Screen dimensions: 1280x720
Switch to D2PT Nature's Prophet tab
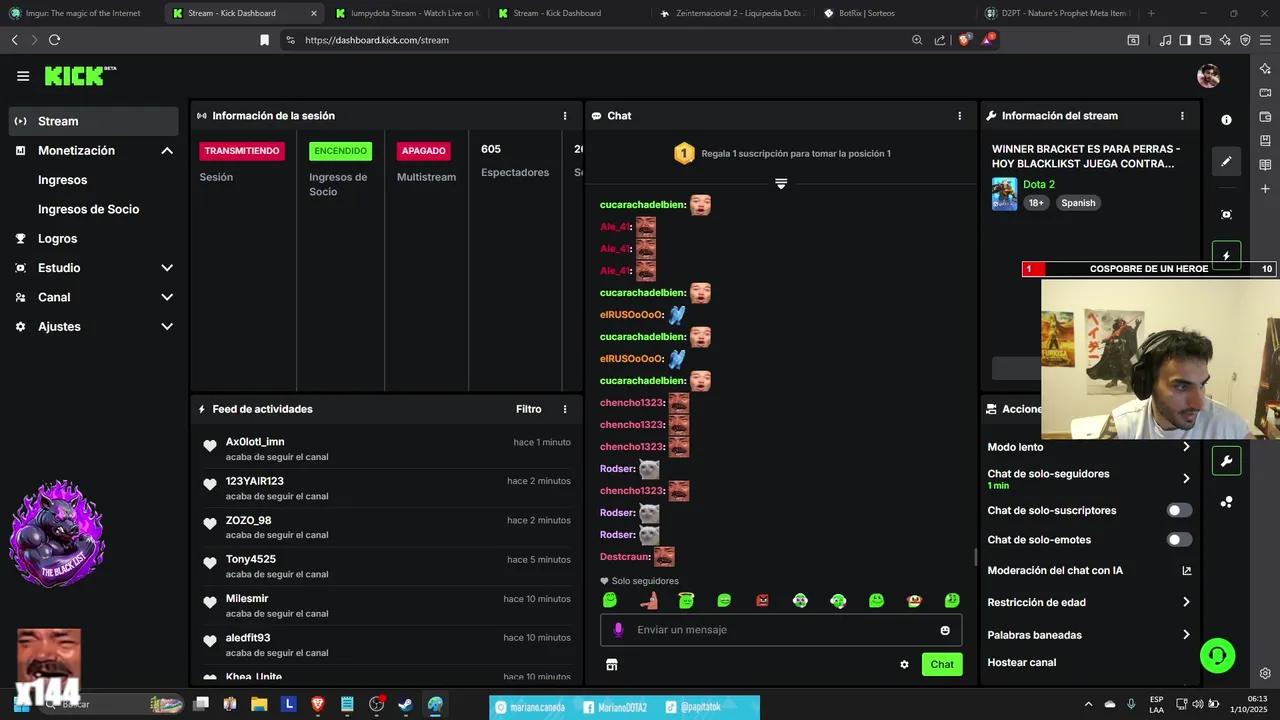1057,13
